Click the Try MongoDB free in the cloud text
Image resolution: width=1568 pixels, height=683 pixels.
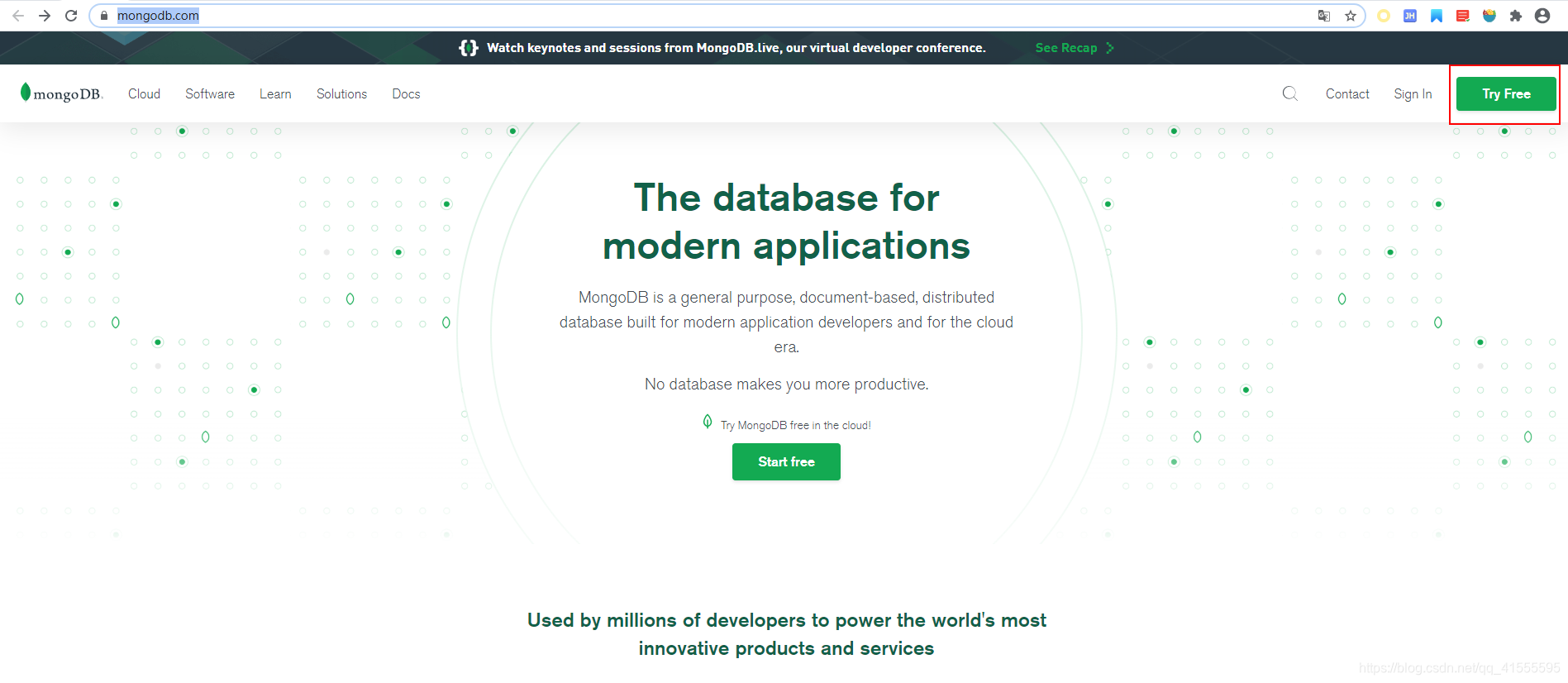[x=796, y=425]
